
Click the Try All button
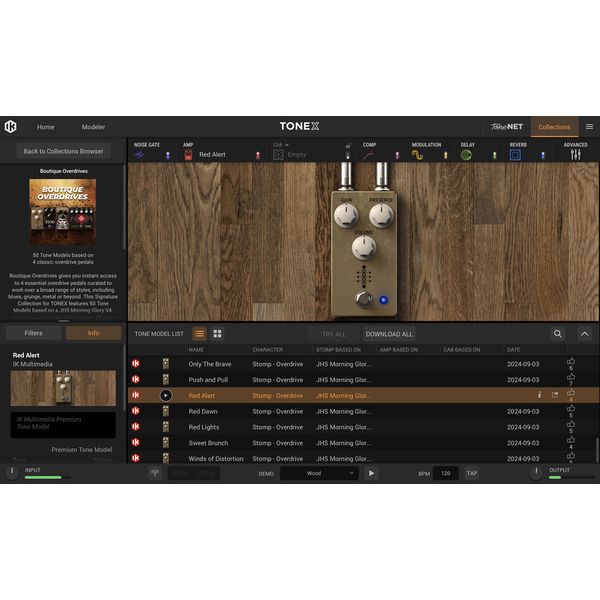point(334,334)
